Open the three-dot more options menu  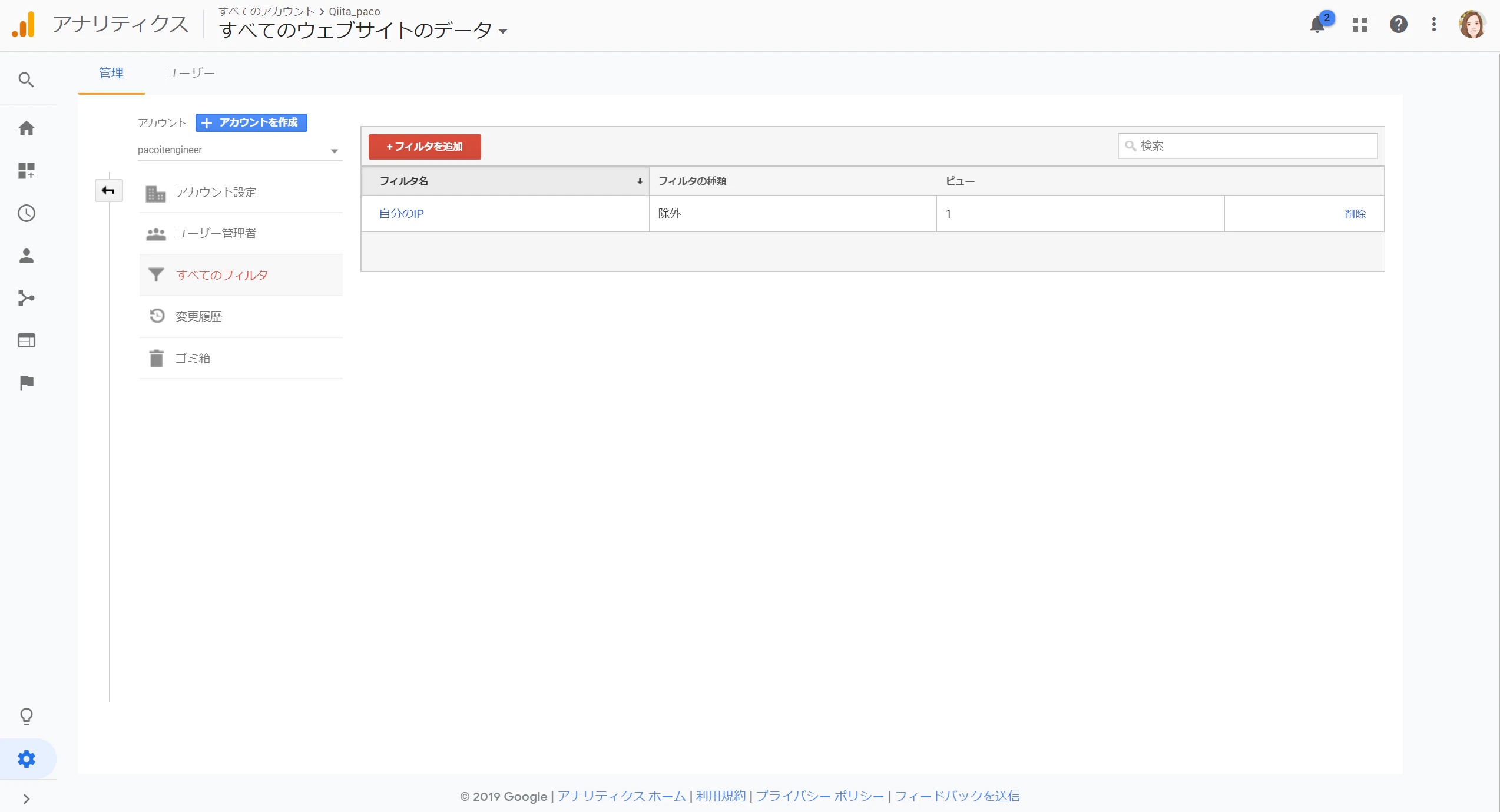point(1434,25)
